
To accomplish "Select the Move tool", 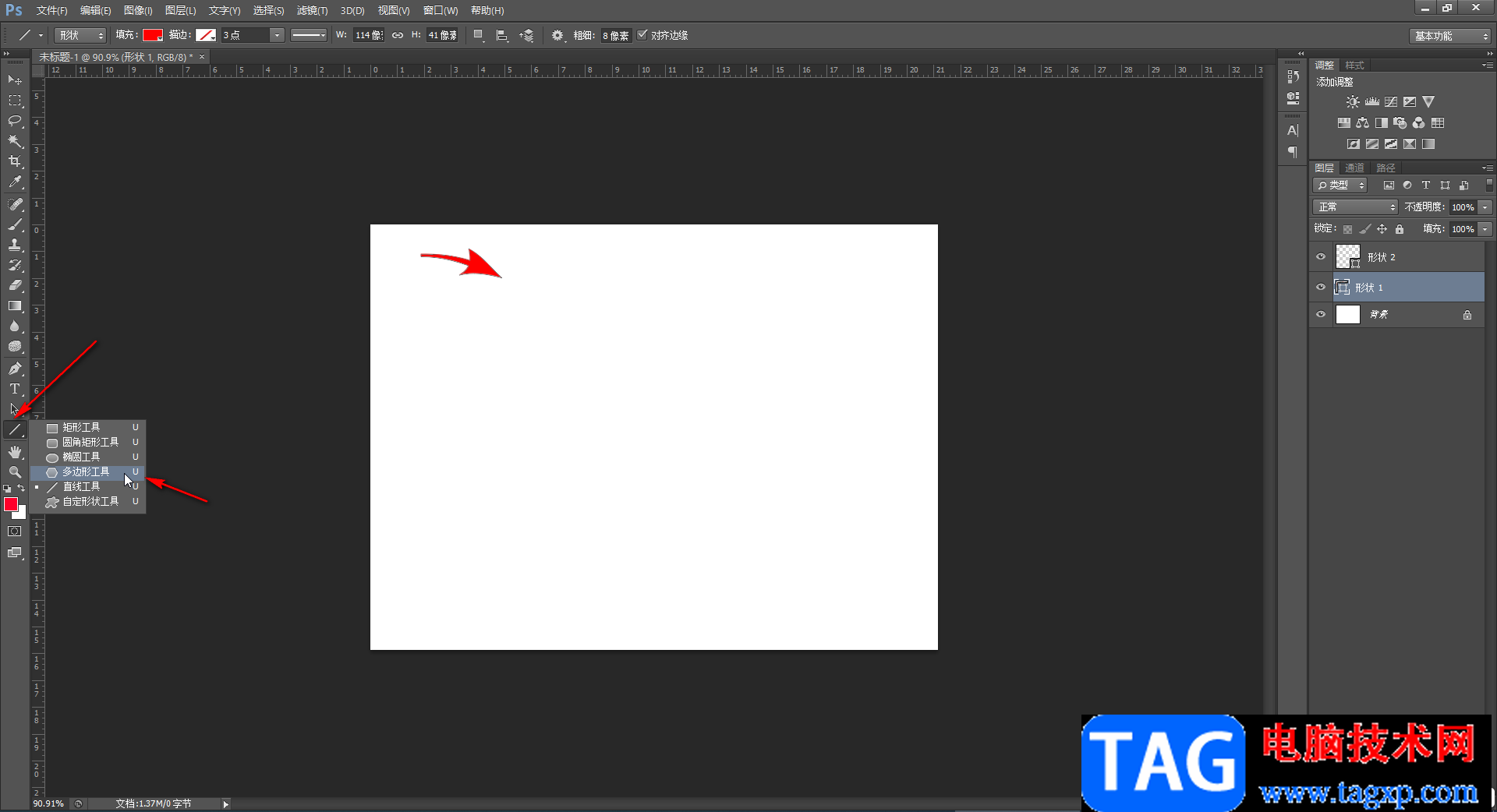I will click(x=15, y=79).
